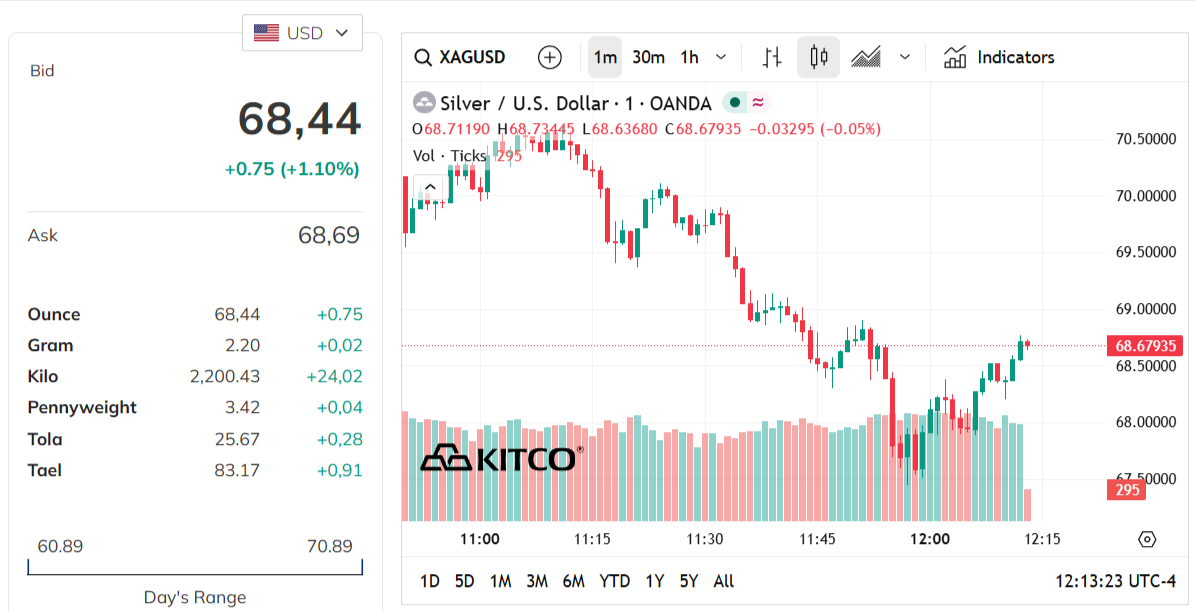
Task: Expand more chart styles dropdown
Action: [905, 57]
